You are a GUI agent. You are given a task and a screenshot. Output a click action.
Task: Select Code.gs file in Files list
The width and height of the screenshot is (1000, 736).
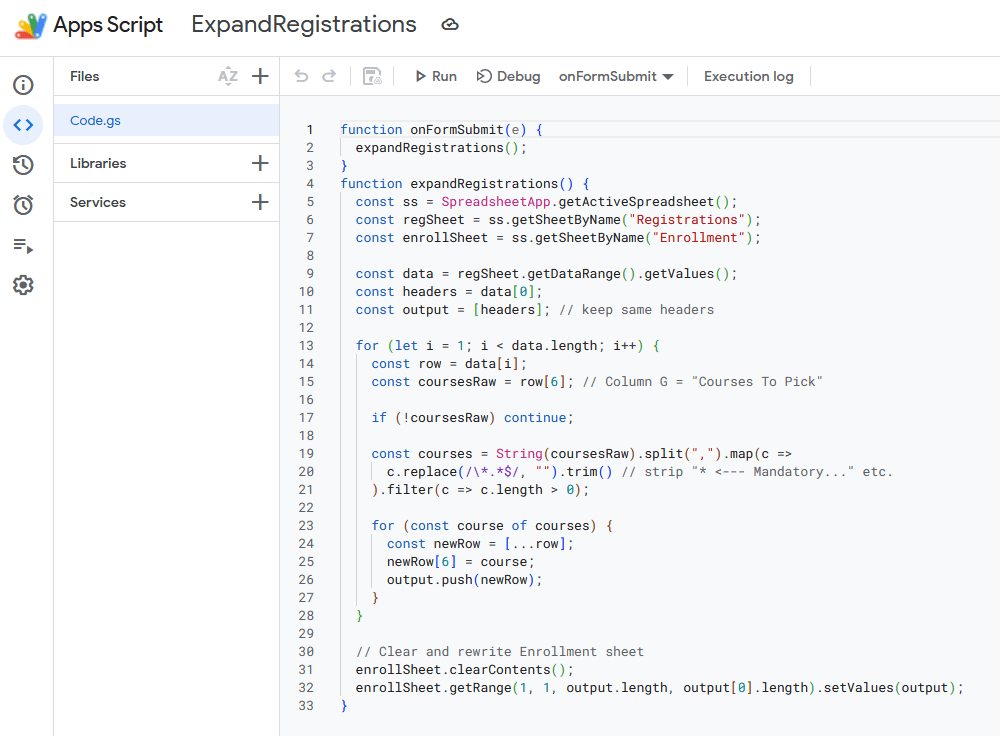[96, 120]
